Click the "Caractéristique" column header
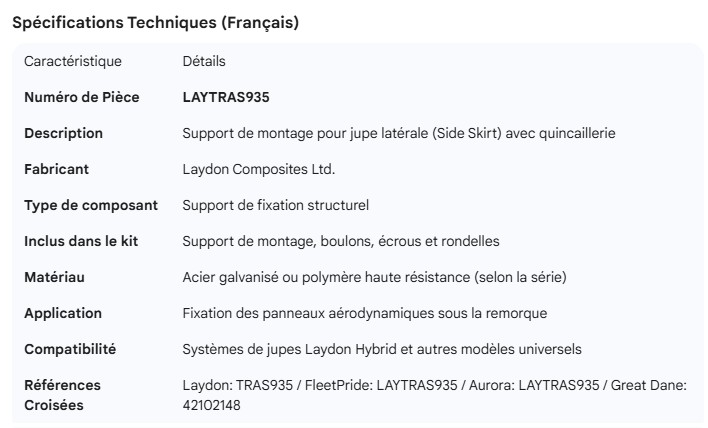Screen dimensions: 708x428 (x=73, y=61)
